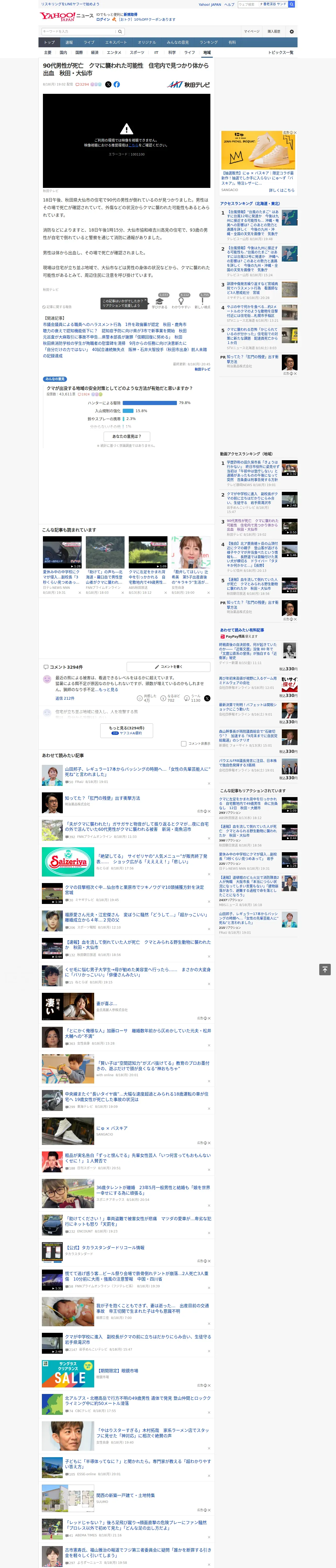
Task: Open the 中央線またぐ article
Action: point(137,1097)
